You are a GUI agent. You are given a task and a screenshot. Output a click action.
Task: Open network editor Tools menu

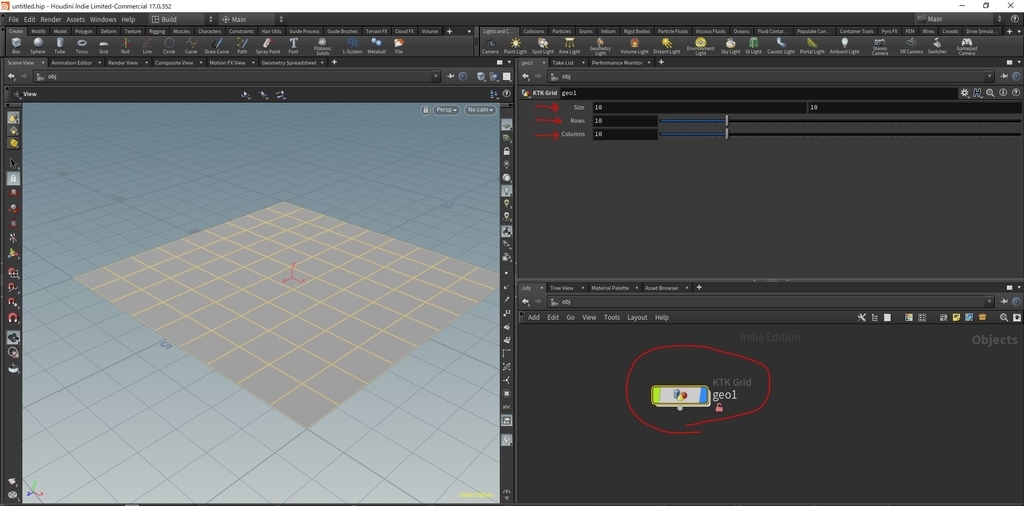[612, 317]
